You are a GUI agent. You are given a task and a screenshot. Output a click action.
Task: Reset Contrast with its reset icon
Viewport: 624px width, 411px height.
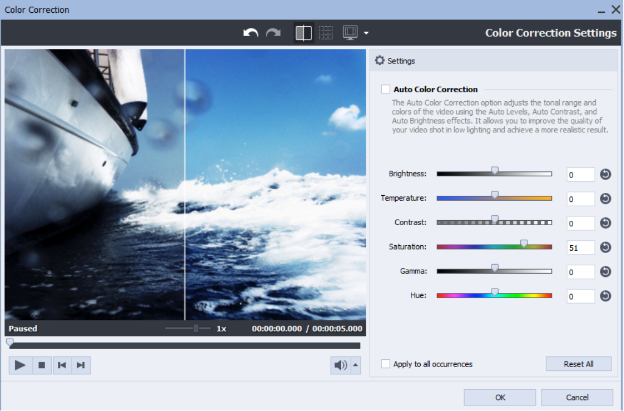coord(605,223)
